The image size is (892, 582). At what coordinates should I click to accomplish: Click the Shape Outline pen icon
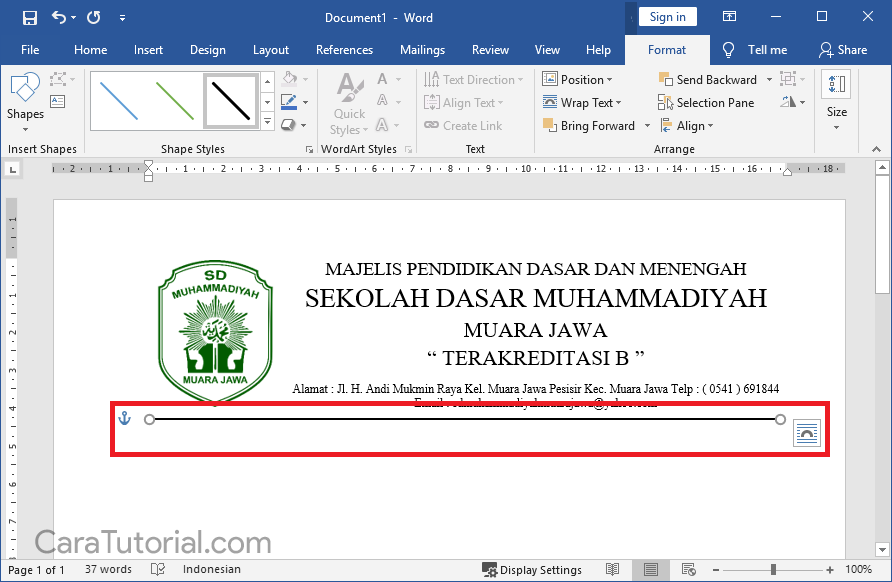click(x=289, y=102)
